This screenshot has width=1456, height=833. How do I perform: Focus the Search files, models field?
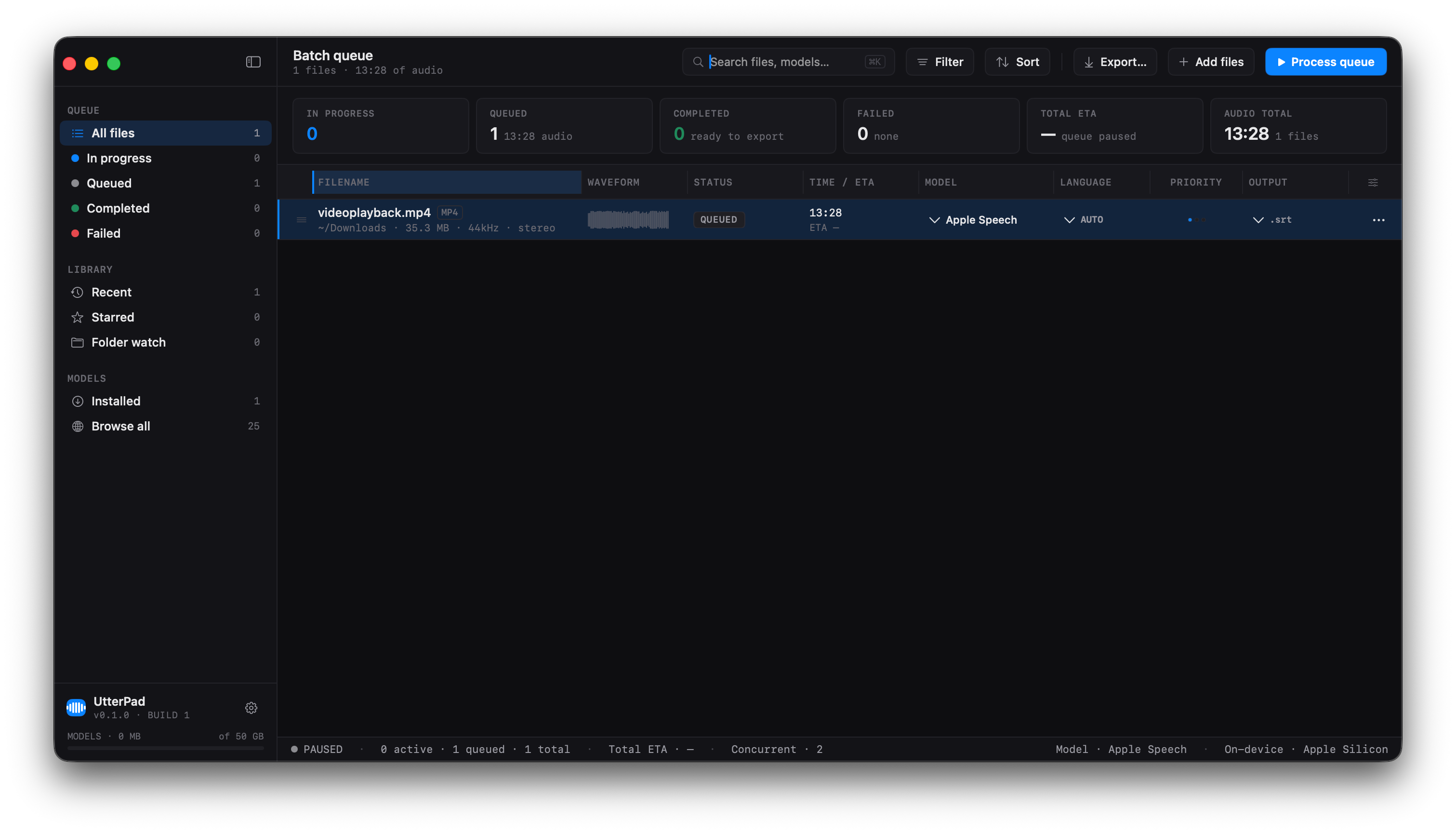[x=788, y=62]
